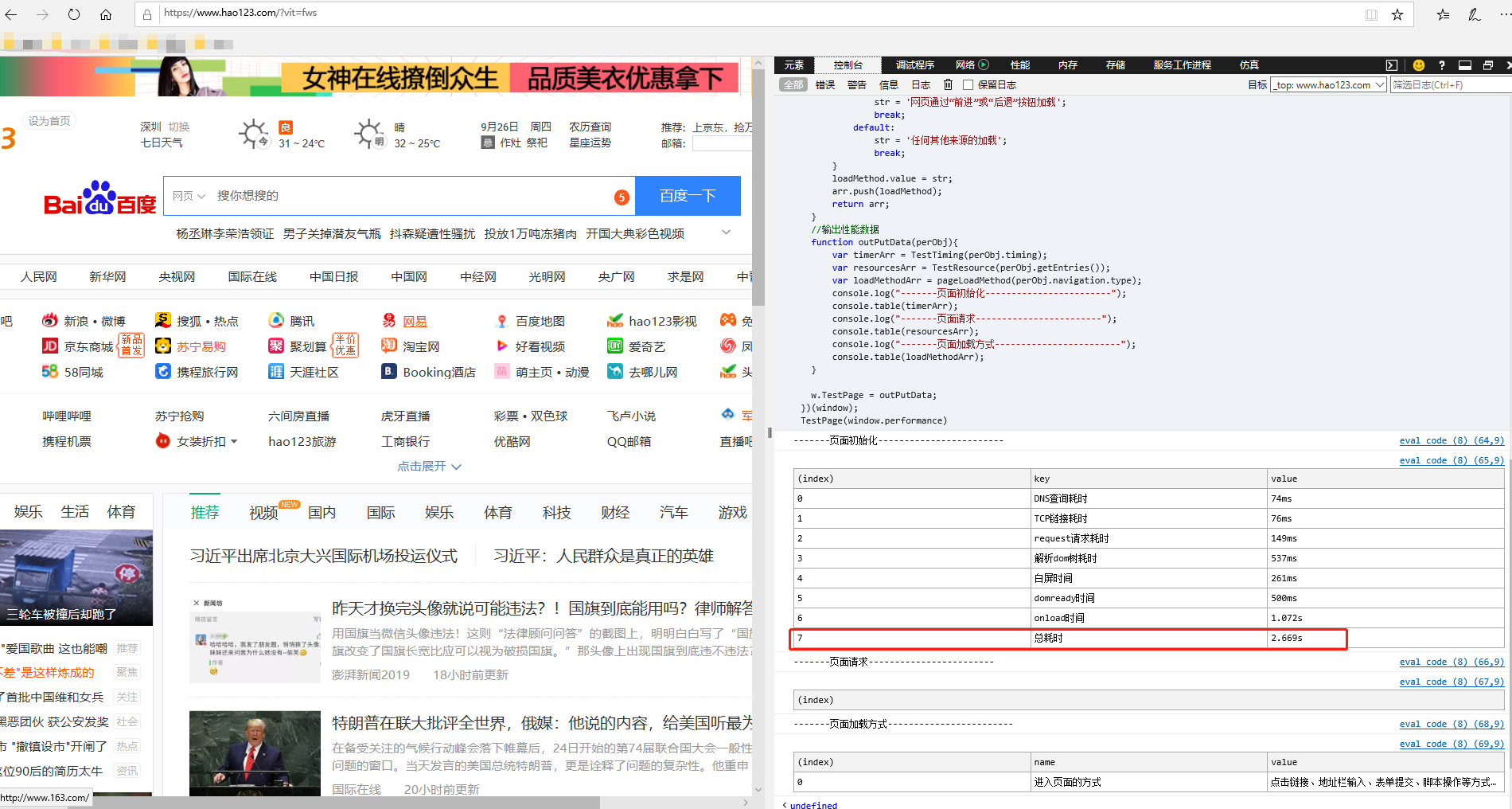The image size is (1512, 809).
Task: Open the 网页 search type dropdown
Action: pos(189,196)
